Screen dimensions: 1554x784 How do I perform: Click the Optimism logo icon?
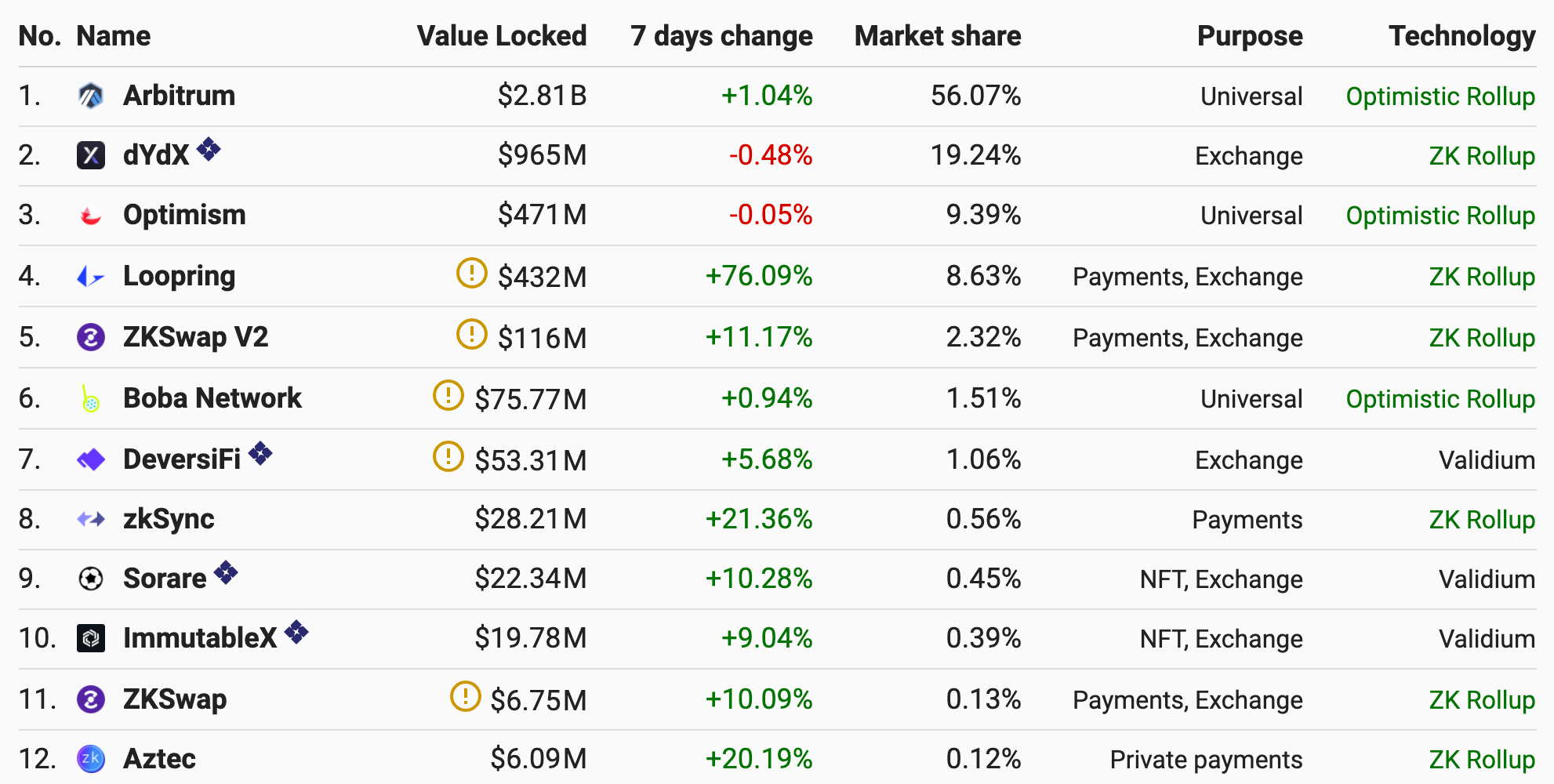click(91, 215)
